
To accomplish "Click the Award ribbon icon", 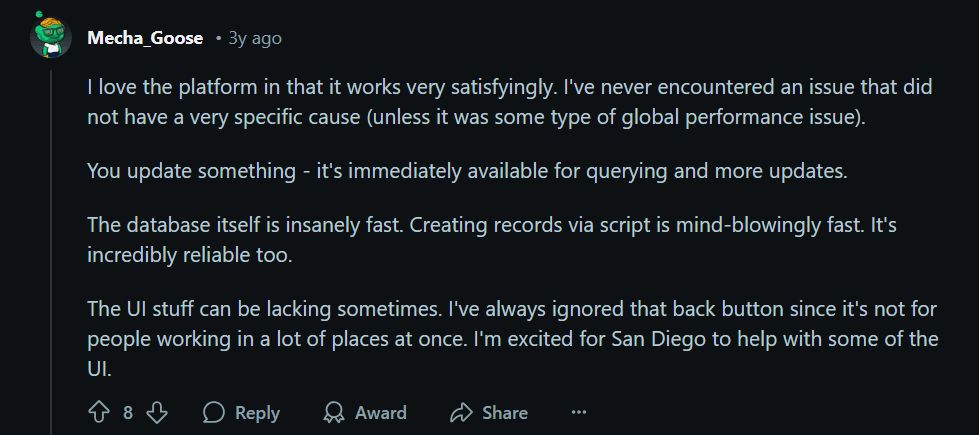I will point(334,412).
